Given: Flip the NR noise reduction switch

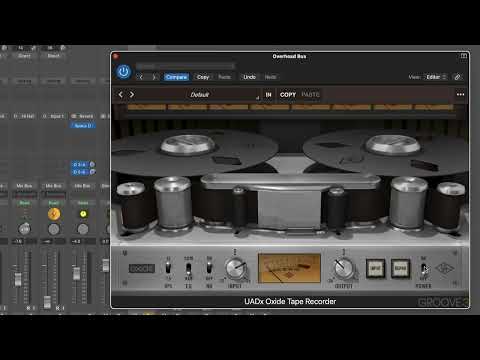Looking at the screenshot, I should (209, 268).
